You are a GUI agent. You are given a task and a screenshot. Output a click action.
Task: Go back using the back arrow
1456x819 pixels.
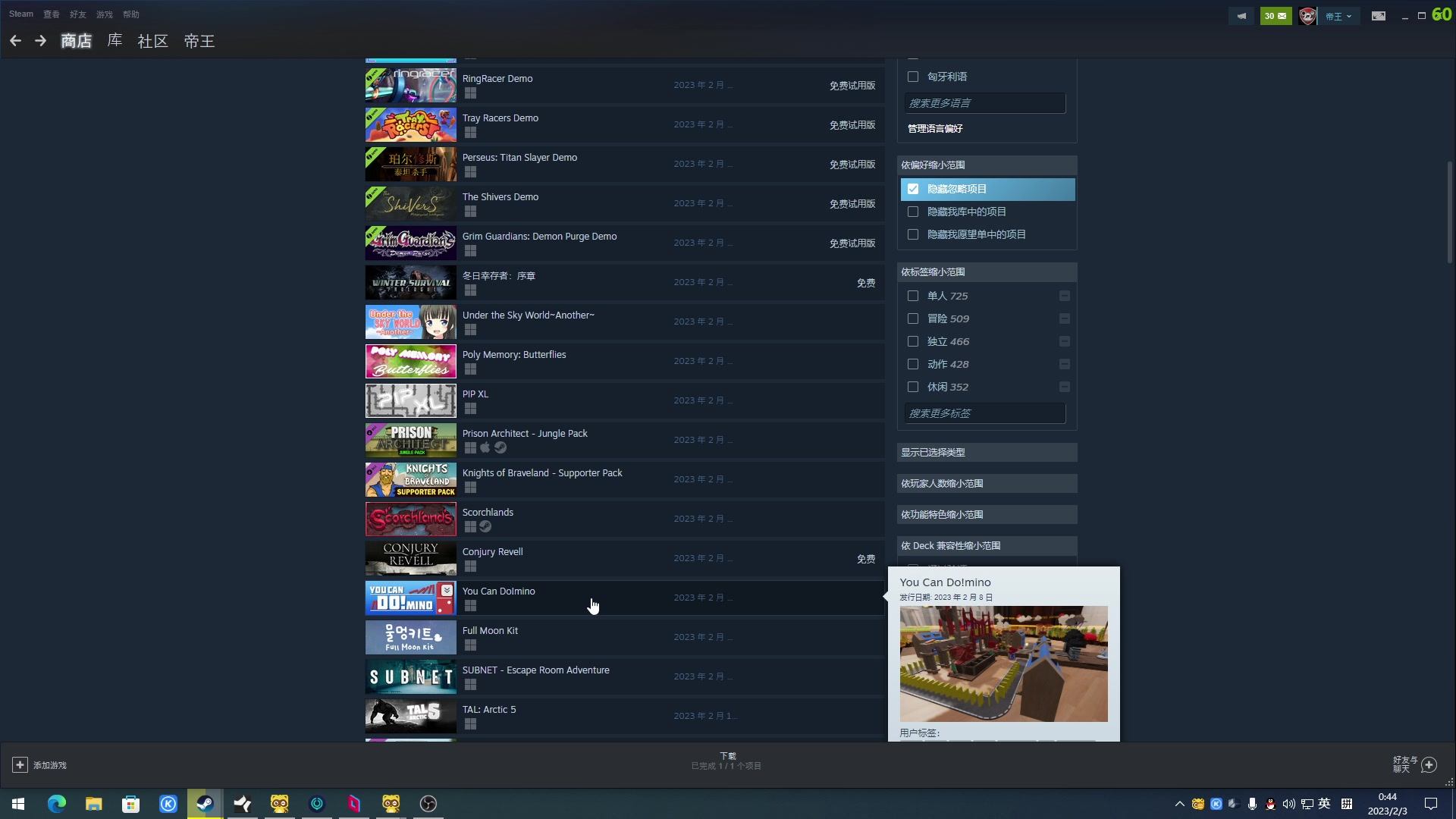pos(15,41)
